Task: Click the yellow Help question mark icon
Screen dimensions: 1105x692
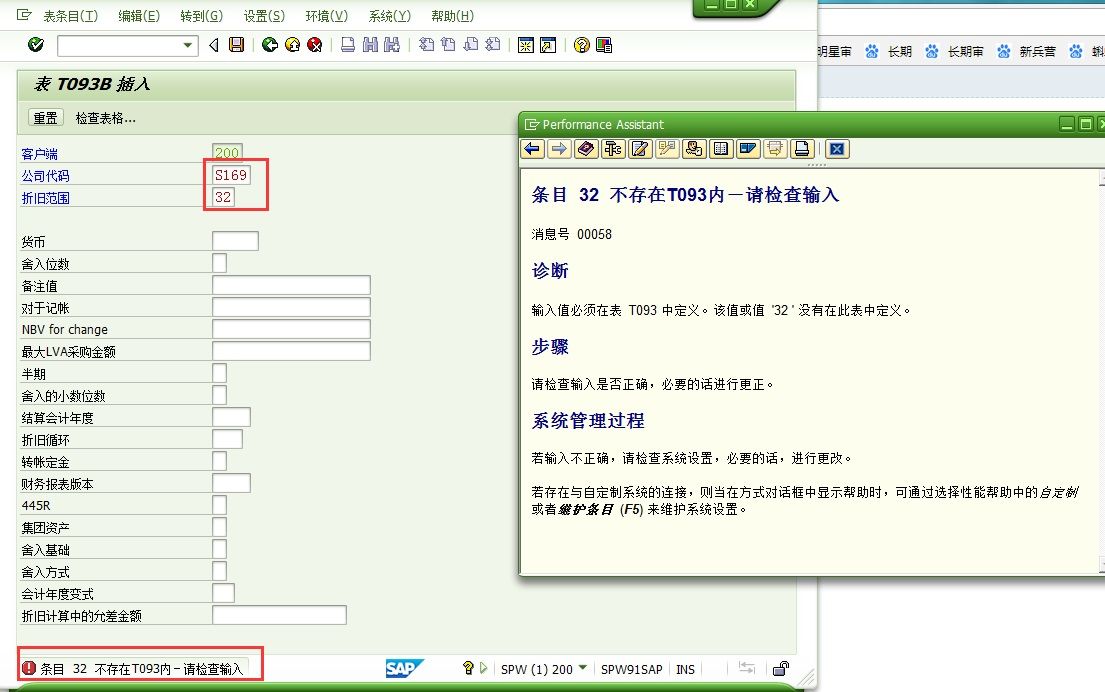Action: click(x=581, y=45)
